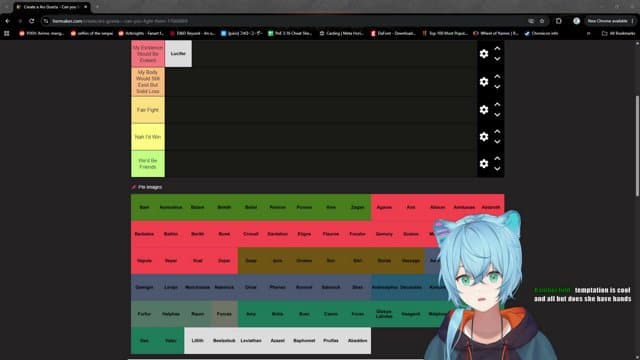This screenshot has width=640, height=360.
Task: Click the page vertical scrollbar
Action: 637,146
